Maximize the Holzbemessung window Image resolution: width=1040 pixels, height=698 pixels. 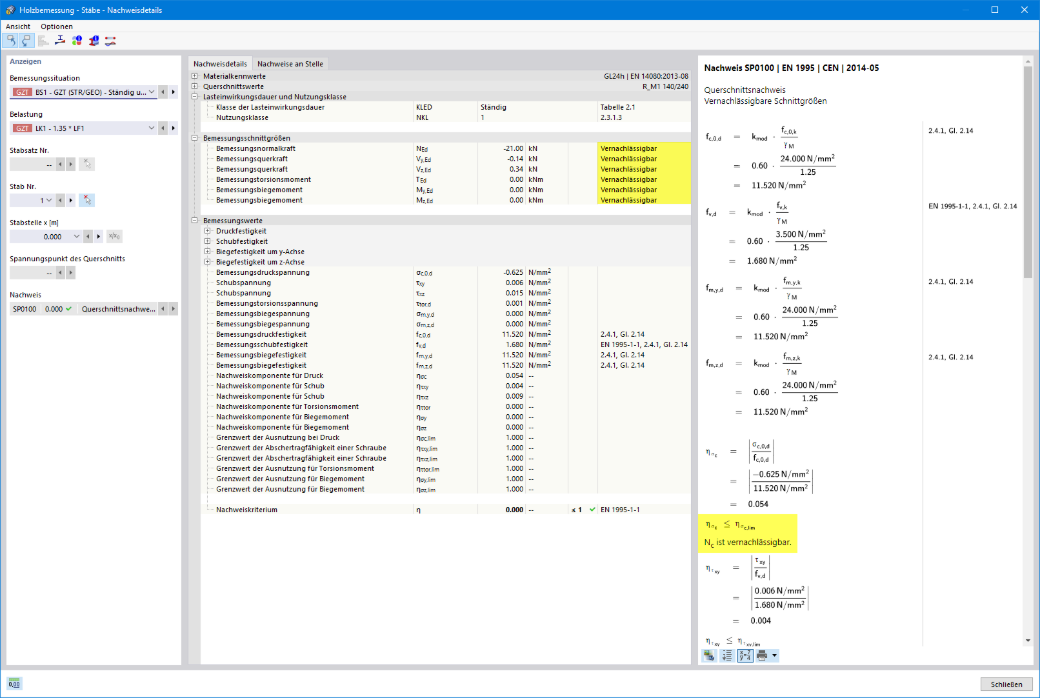(994, 10)
